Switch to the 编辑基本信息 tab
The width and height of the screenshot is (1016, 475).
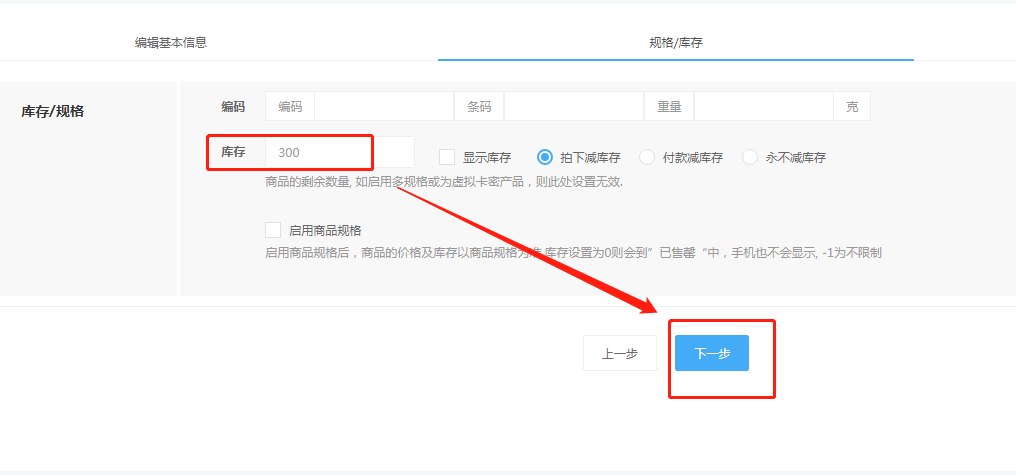point(171,43)
